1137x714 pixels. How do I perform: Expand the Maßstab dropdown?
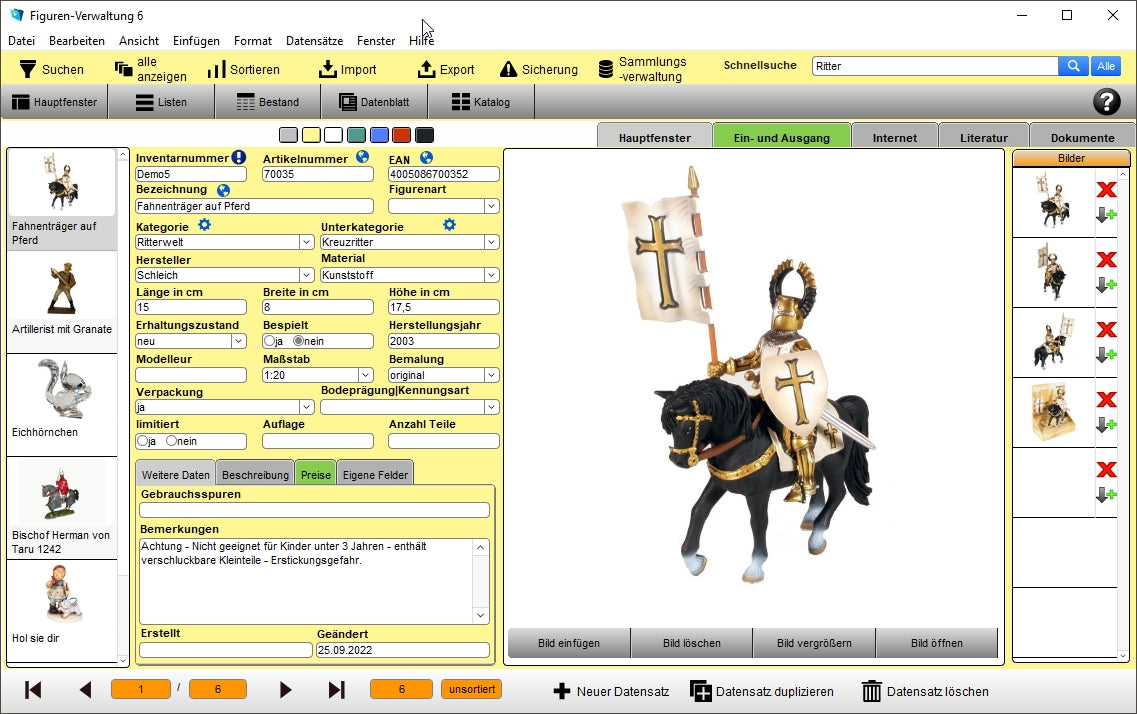pyautogui.click(x=364, y=375)
